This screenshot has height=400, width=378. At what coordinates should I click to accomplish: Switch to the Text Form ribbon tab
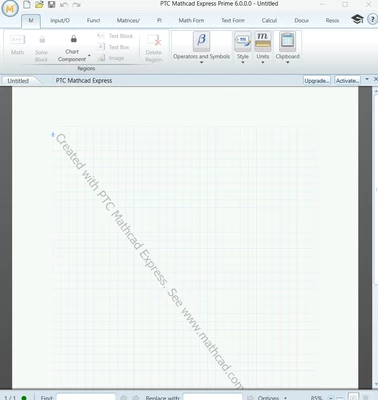(x=233, y=21)
